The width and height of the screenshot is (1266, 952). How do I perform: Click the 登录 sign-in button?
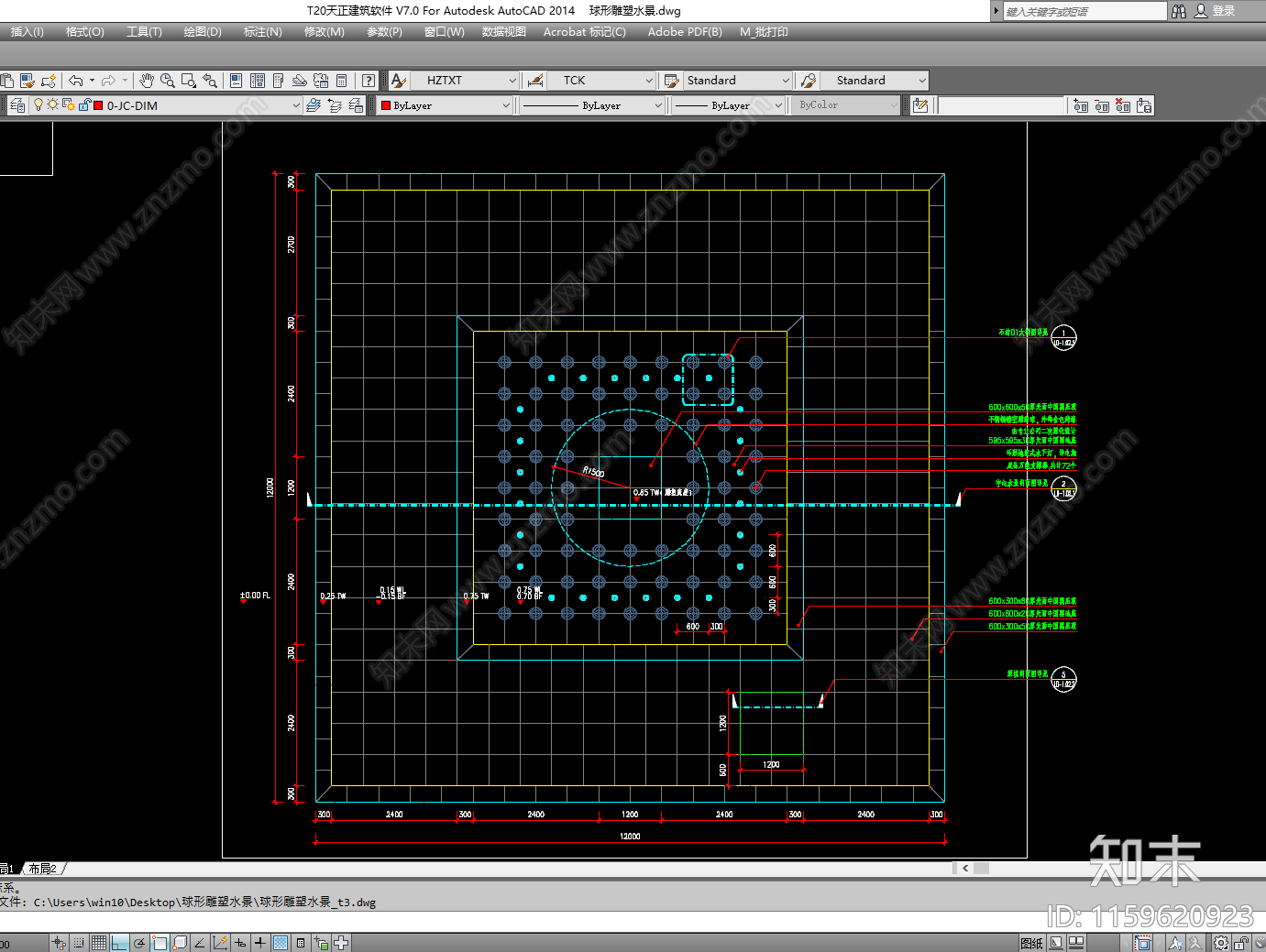1224,11
